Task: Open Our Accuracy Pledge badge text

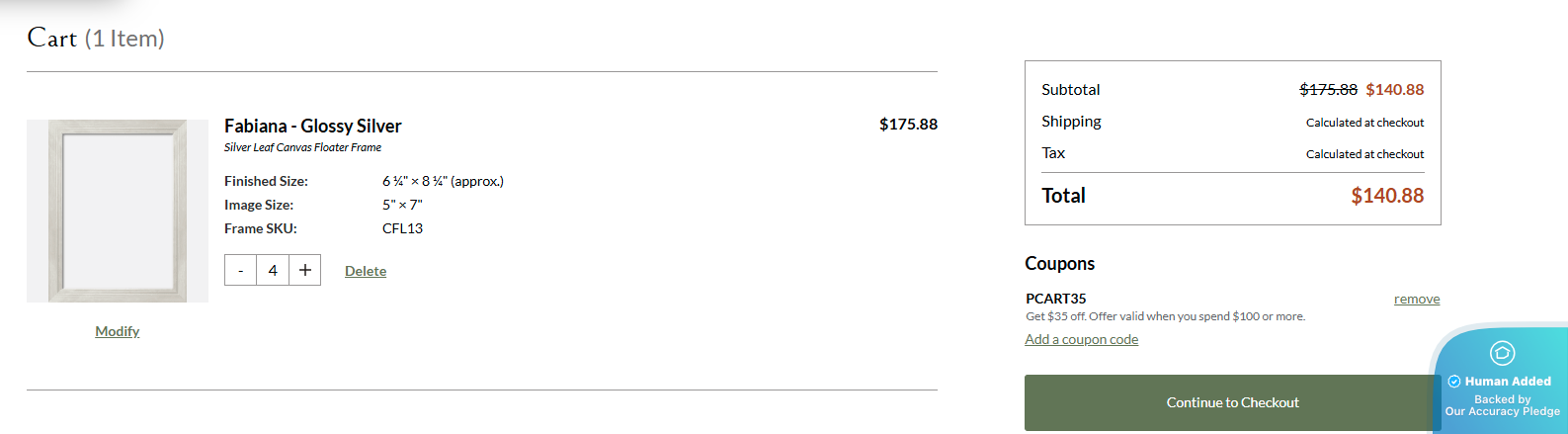Action: tap(1502, 411)
